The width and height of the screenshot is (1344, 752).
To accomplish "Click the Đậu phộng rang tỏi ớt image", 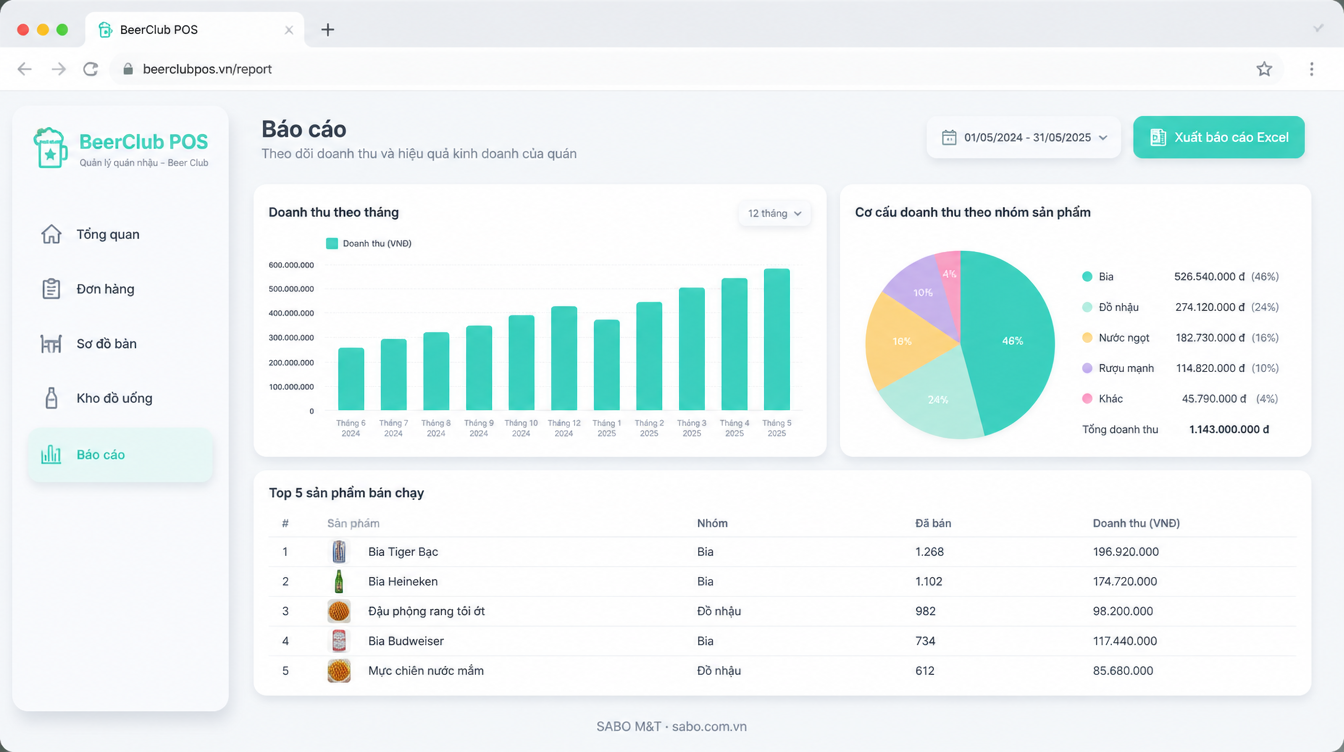I will tap(339, 611).
